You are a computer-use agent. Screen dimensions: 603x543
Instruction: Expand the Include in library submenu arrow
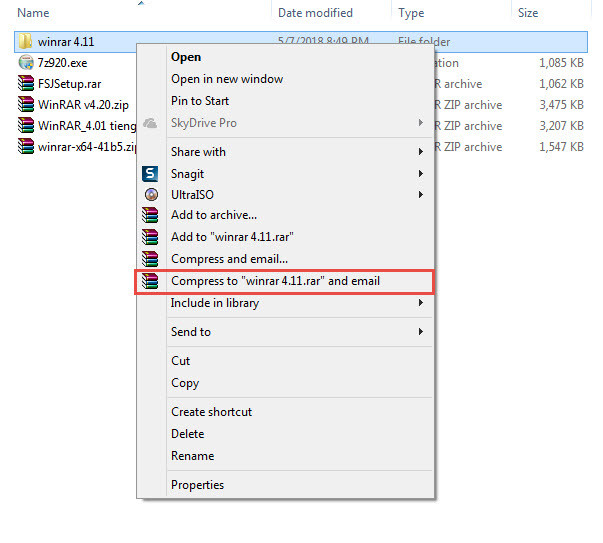coord(421,303)
